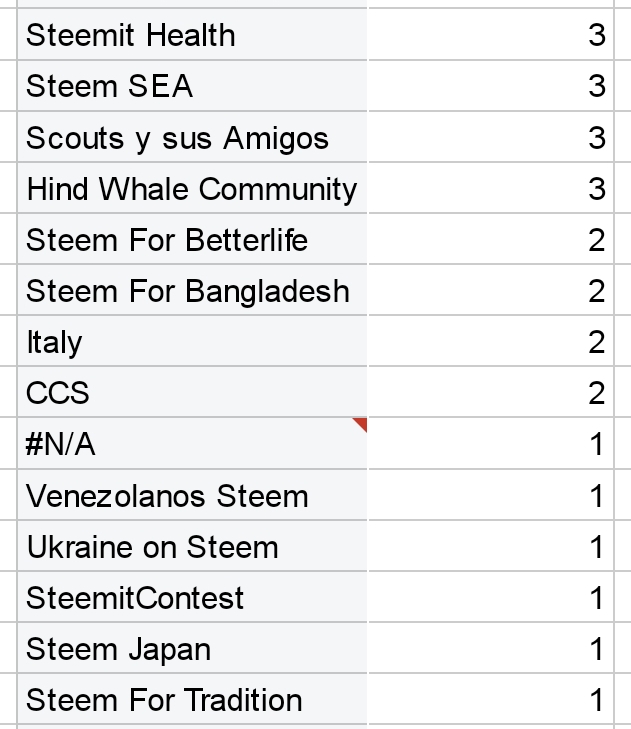The height and width of the screenshot is (729, 631).
Task: Select the Steem For Bangladesh cell
Action: click(x=192, y=291)
